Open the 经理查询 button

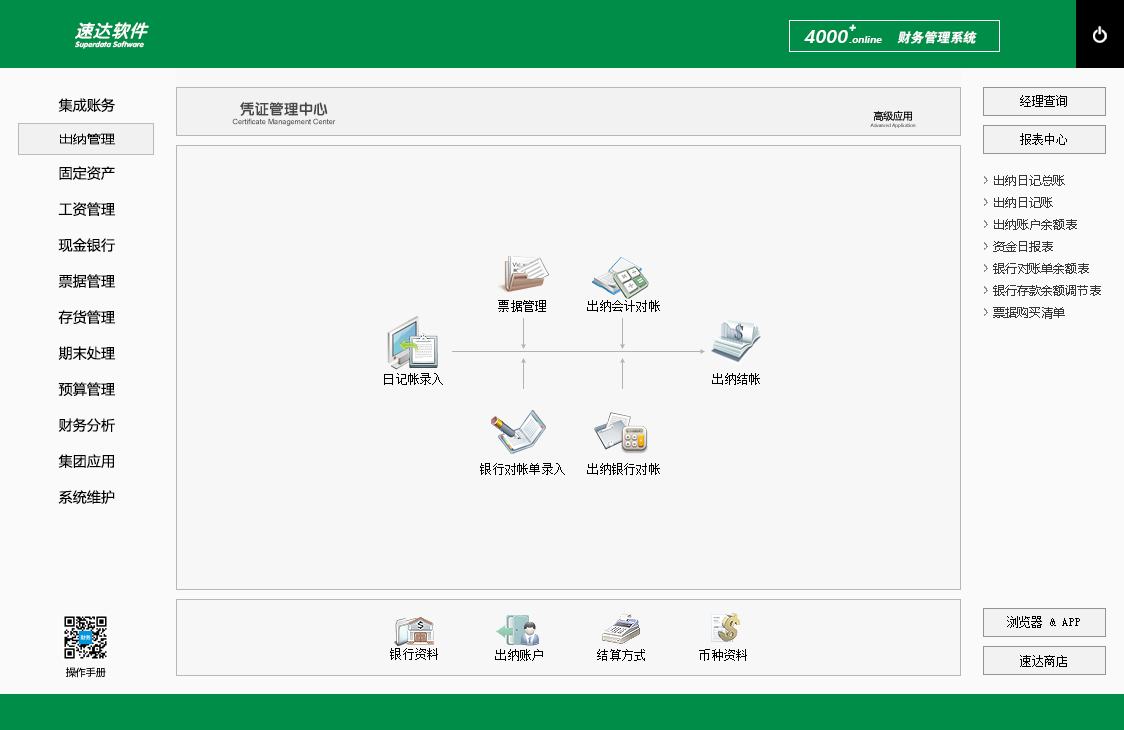point(1043,102)
